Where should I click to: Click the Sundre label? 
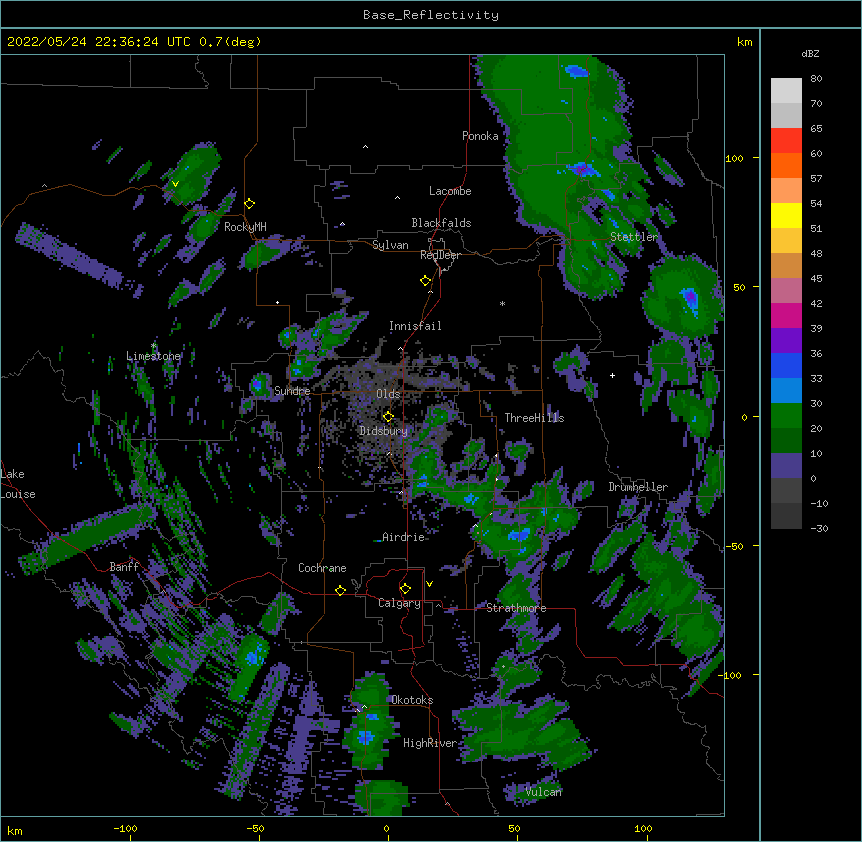292,391
